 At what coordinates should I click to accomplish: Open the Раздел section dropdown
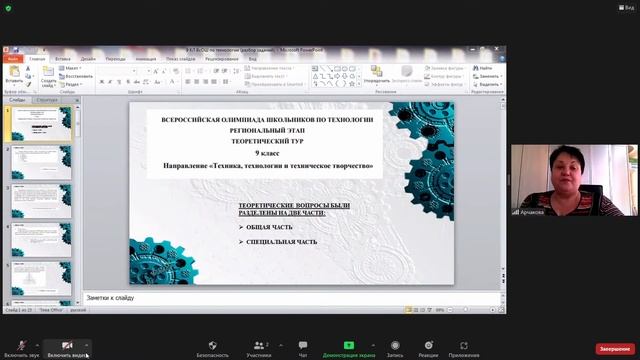click(x=71, y=84)
